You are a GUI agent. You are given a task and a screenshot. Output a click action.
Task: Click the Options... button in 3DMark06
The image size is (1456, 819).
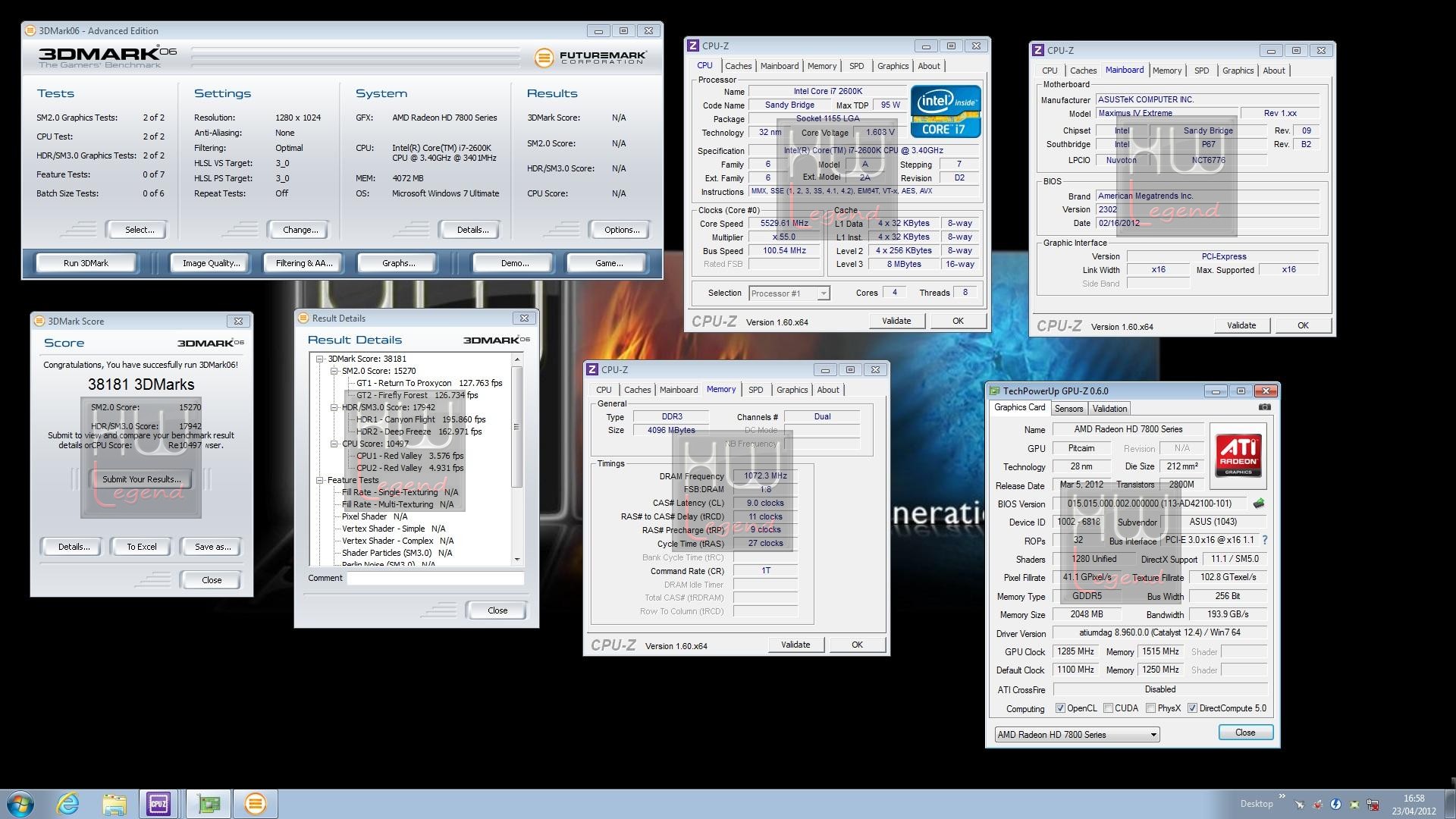(x=622, y=230)
